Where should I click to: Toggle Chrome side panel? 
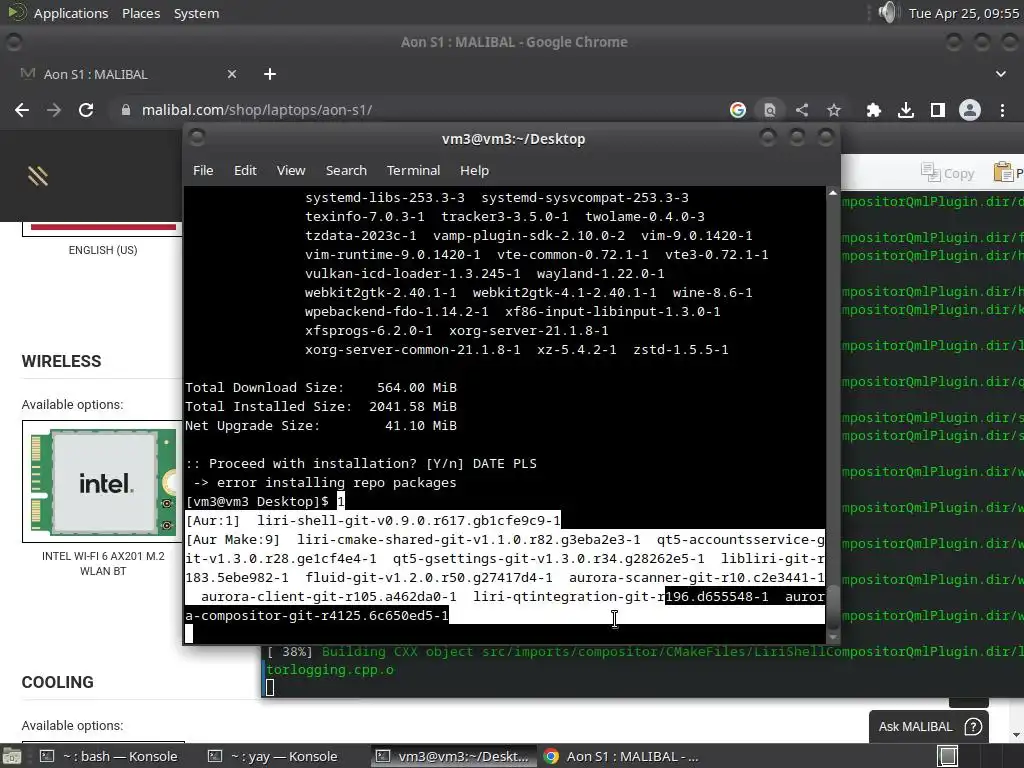point(938,110)
